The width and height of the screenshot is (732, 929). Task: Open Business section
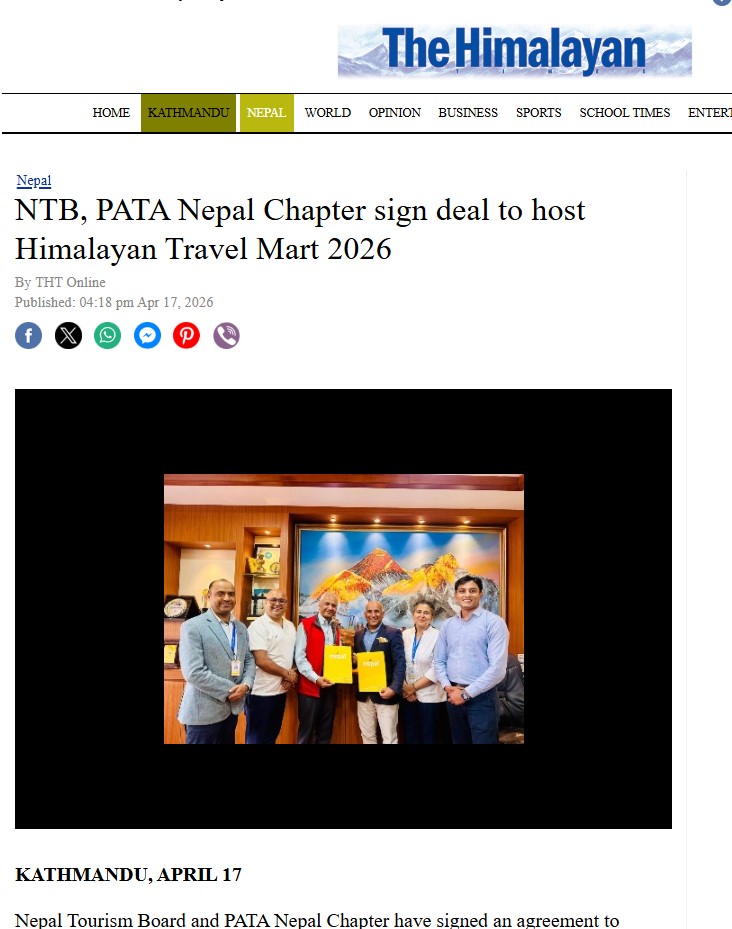(468, 113)
